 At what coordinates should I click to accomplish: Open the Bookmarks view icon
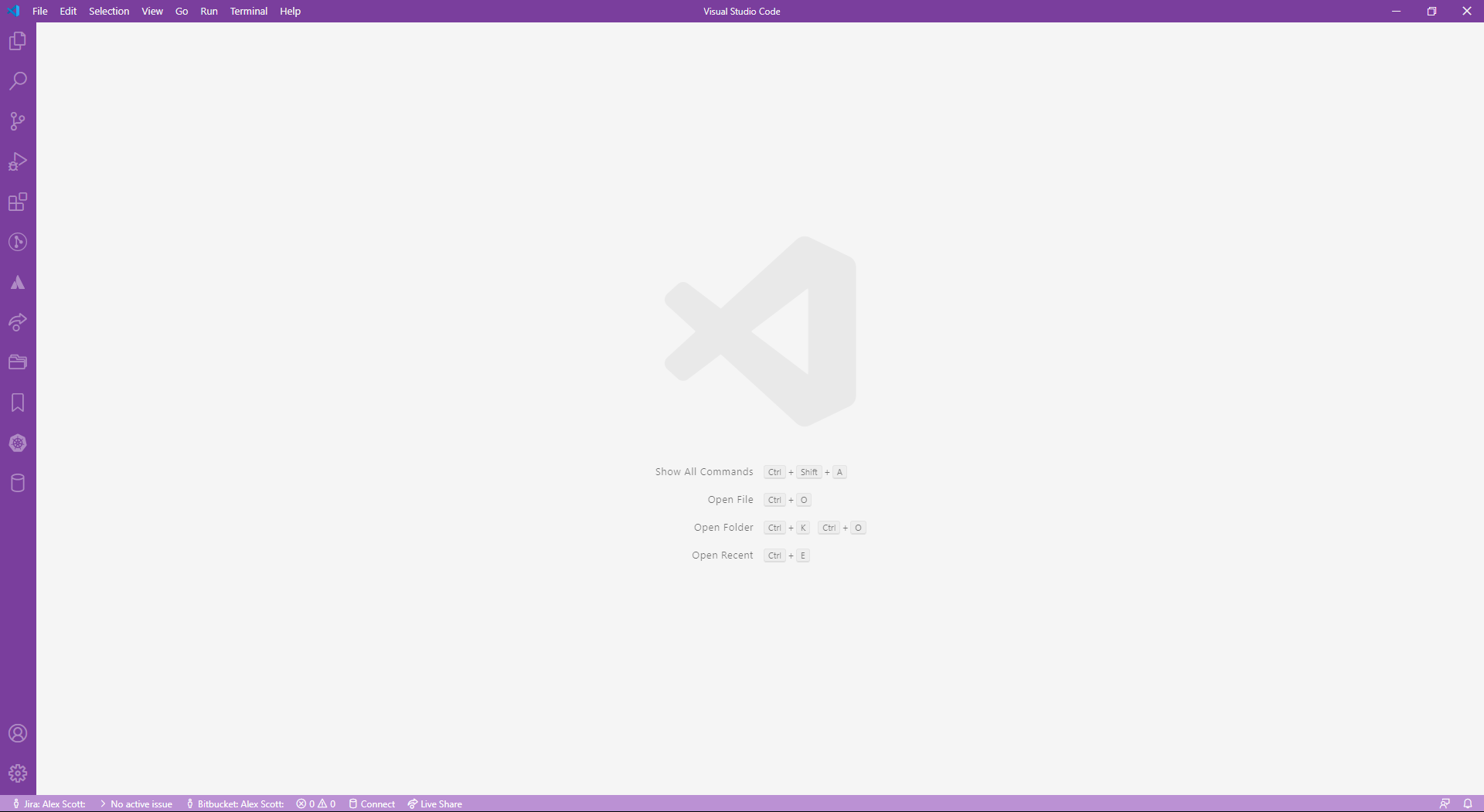[x=18, y=403]
